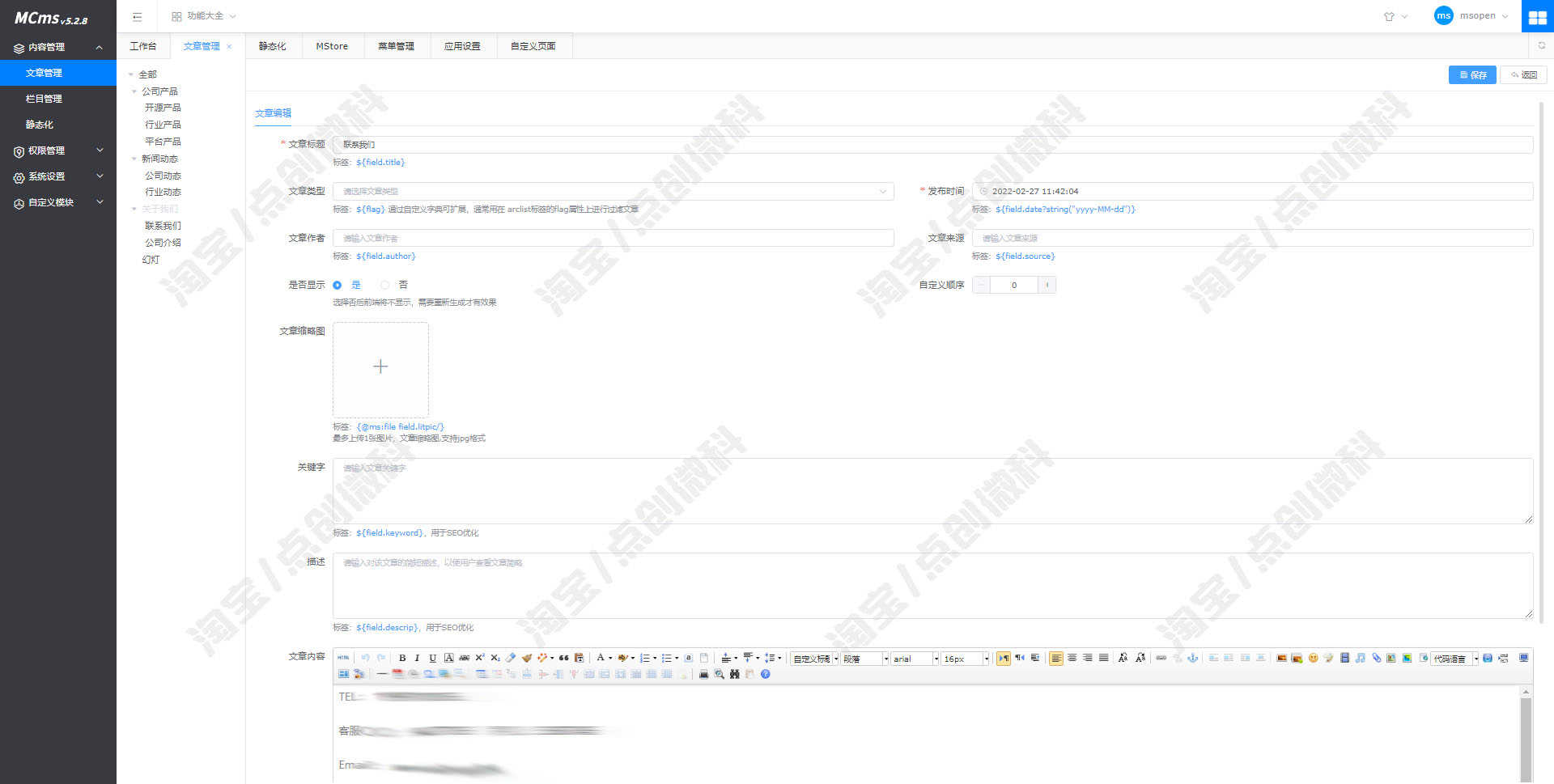Select 联系我们 in category tree
This screenshot has height=784, width=1554.
163,226
